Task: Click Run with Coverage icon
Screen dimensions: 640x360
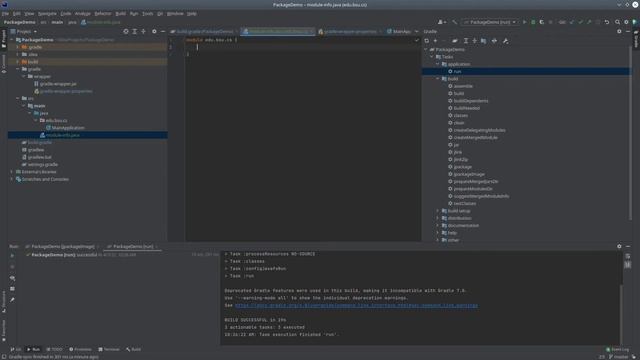Action: tap(542, 22)
